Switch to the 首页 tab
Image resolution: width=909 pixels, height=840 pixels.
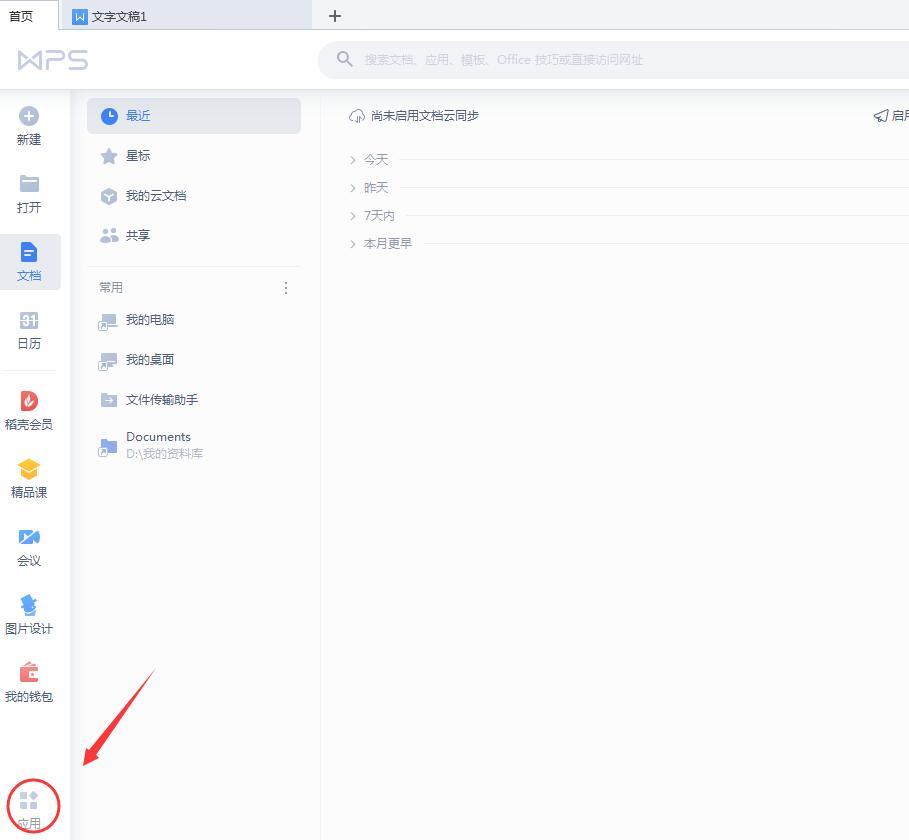coord(29,16)
